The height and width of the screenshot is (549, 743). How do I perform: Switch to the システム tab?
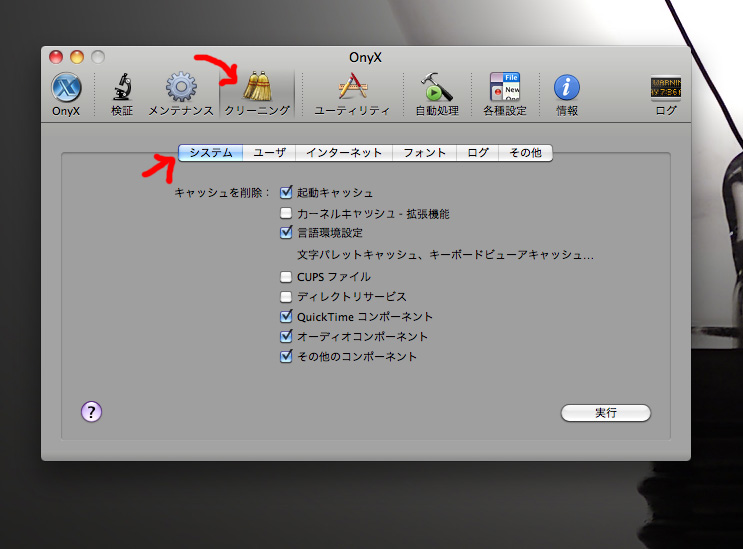(210, 153)
